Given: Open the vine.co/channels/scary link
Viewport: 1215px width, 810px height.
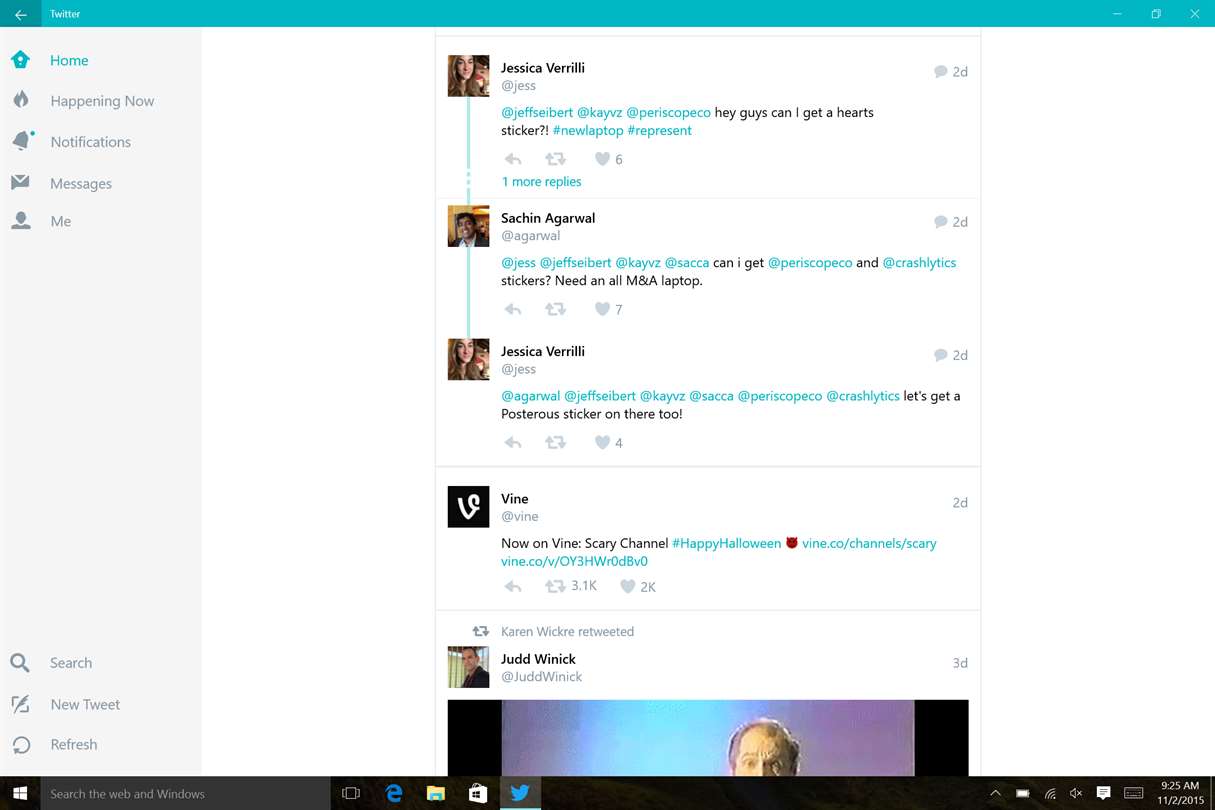Looking at the screenshot, I should click(869, 544).
